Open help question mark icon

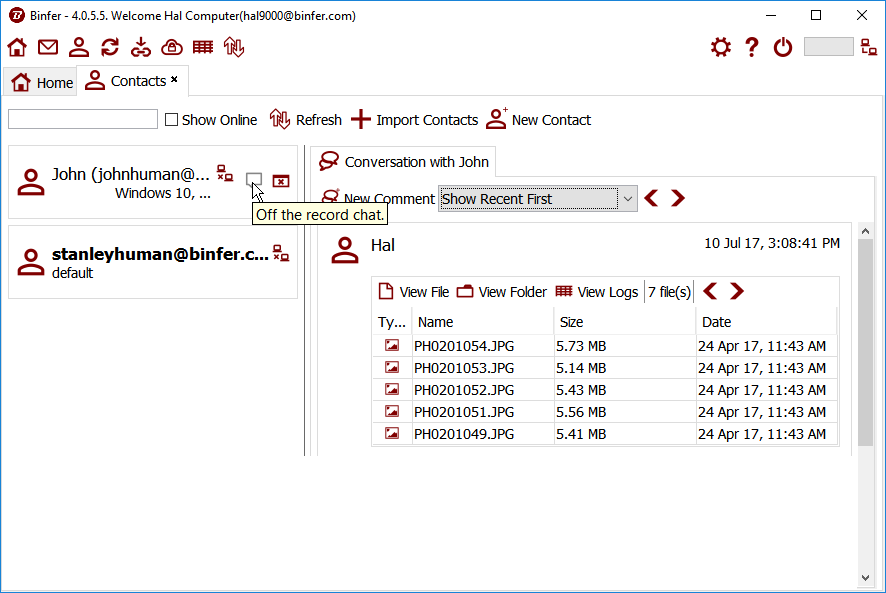coord(752,47)
